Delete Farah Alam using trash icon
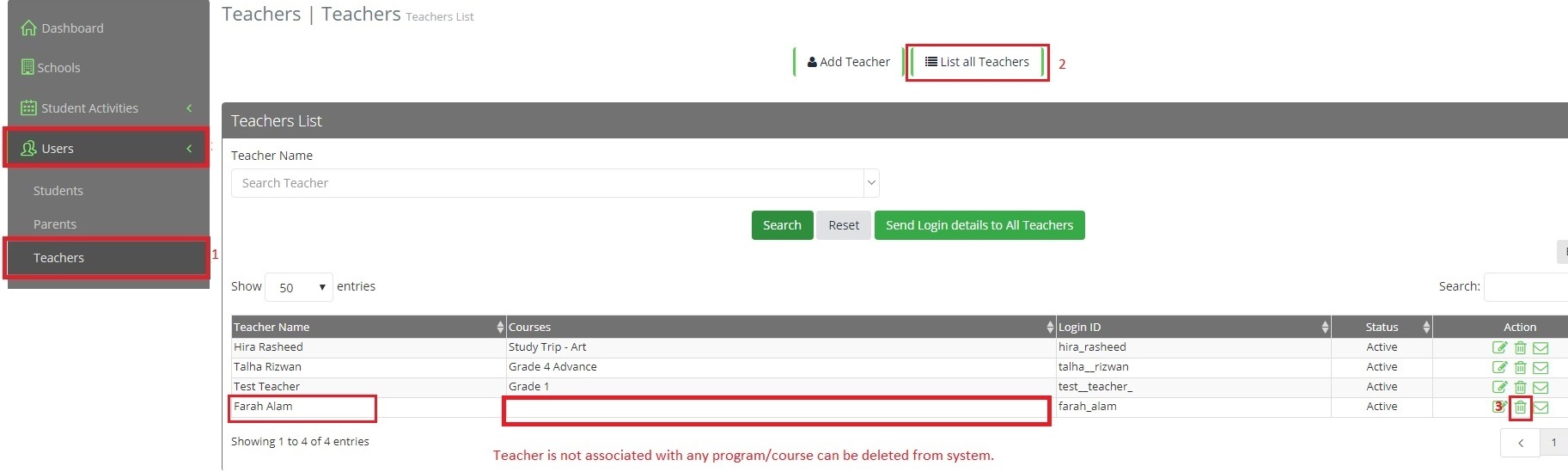 point(1520,407)
